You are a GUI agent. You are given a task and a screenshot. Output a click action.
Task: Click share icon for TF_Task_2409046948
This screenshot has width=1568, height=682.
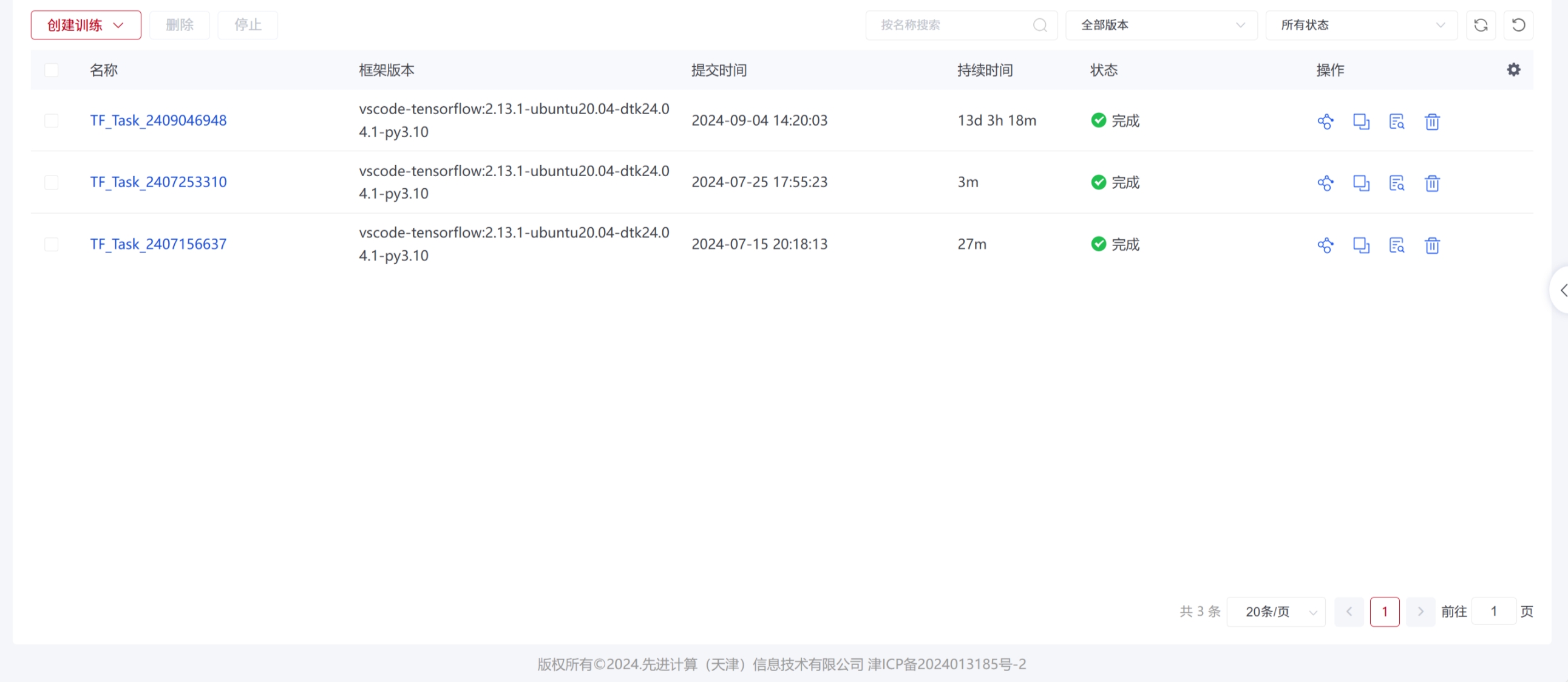click(1325, 121)
